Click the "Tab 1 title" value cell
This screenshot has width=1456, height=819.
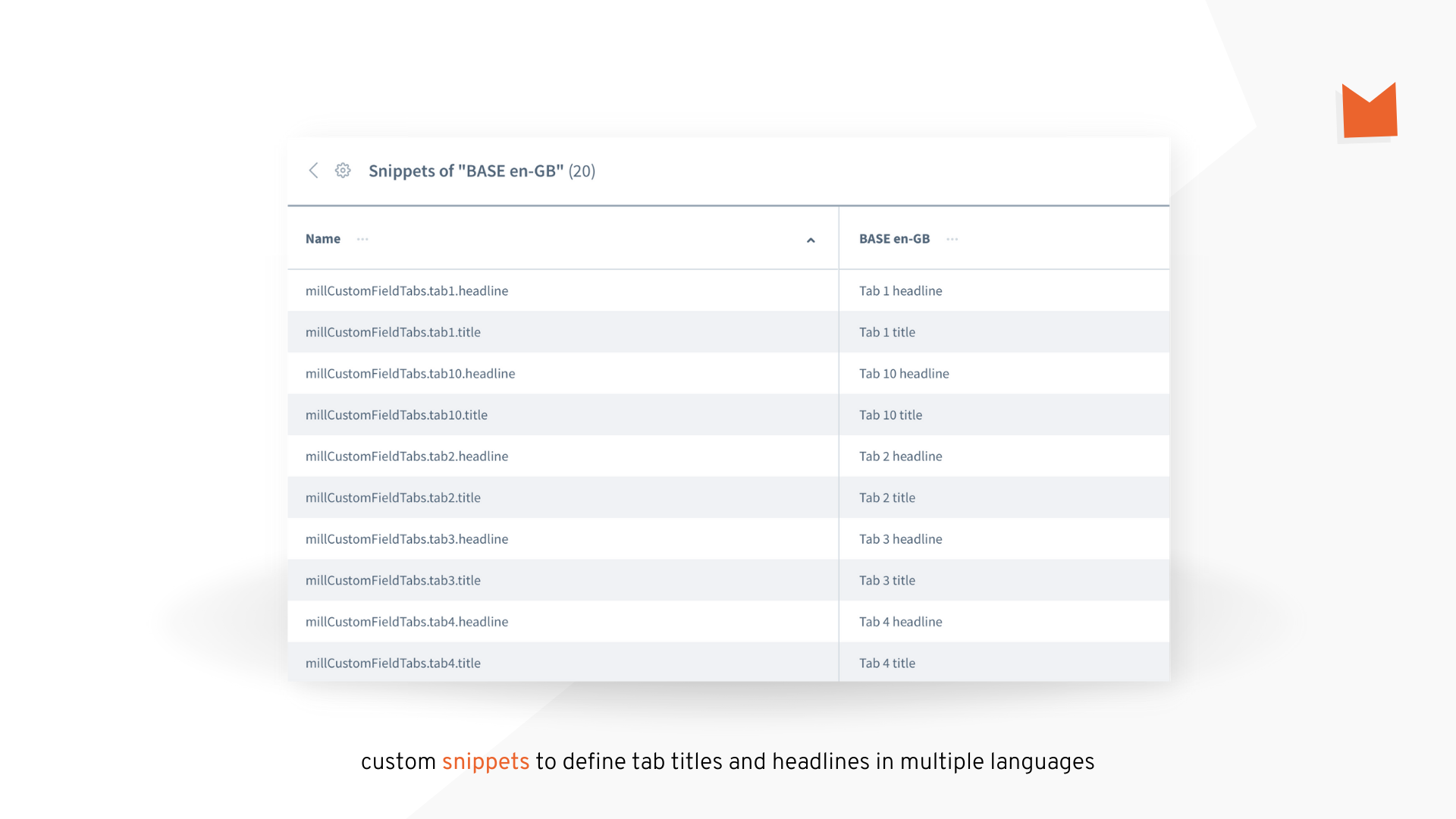[1004, 332]
